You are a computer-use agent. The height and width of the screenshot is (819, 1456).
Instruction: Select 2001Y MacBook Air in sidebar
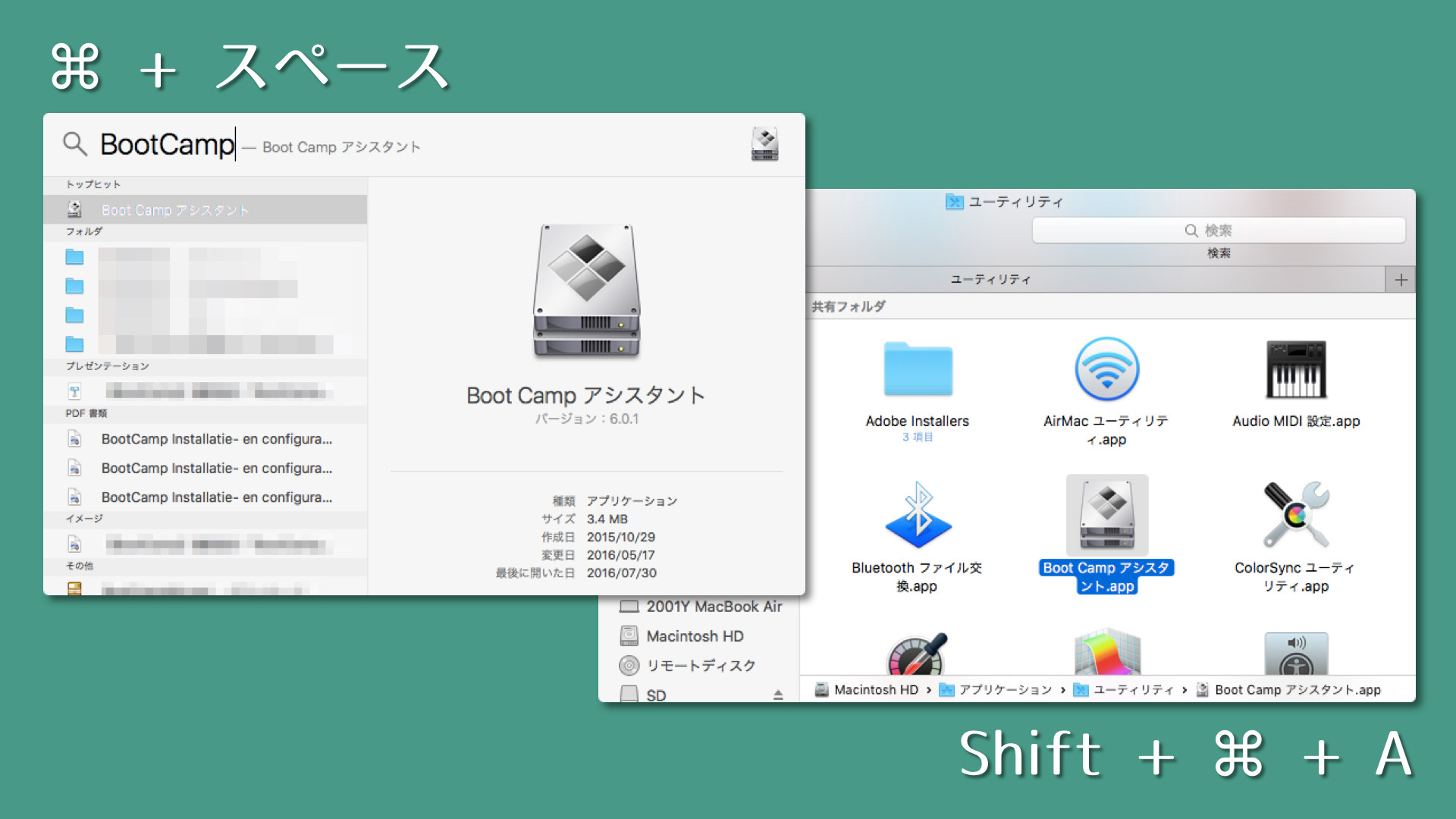coord(701,607)
